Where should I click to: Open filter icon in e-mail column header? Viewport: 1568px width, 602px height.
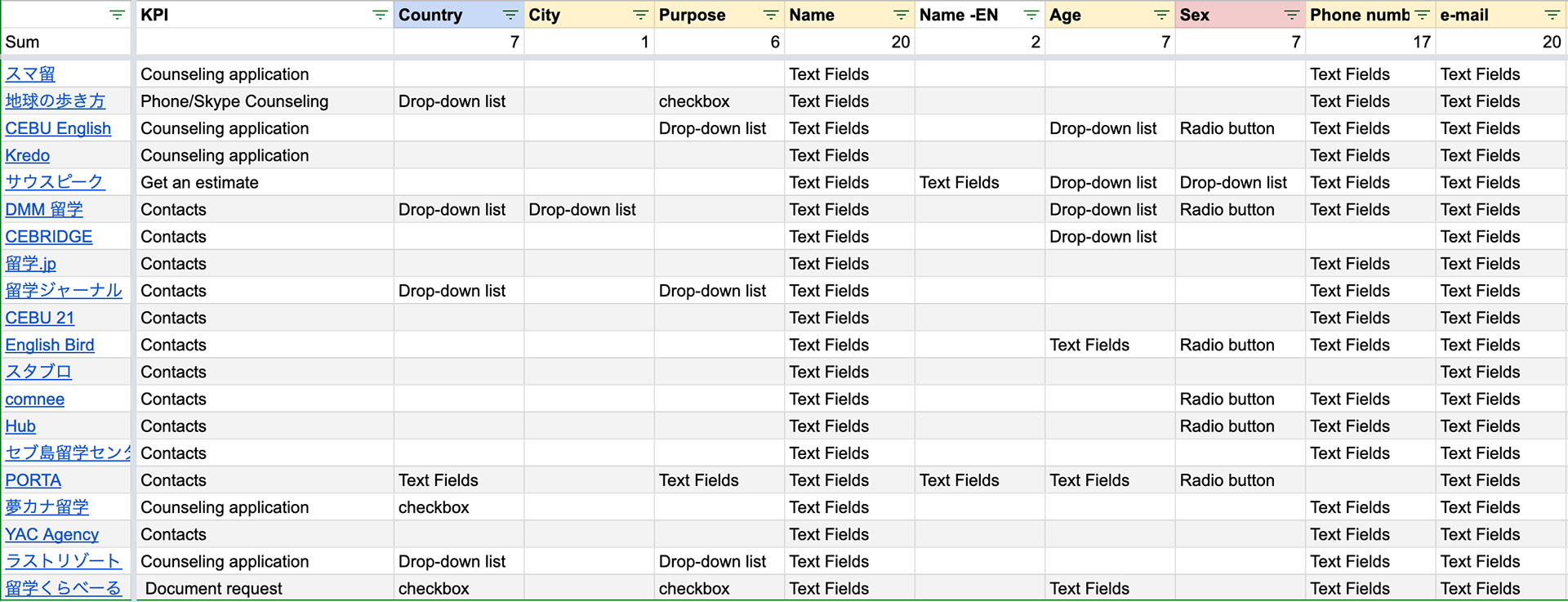coord(1552,15)
